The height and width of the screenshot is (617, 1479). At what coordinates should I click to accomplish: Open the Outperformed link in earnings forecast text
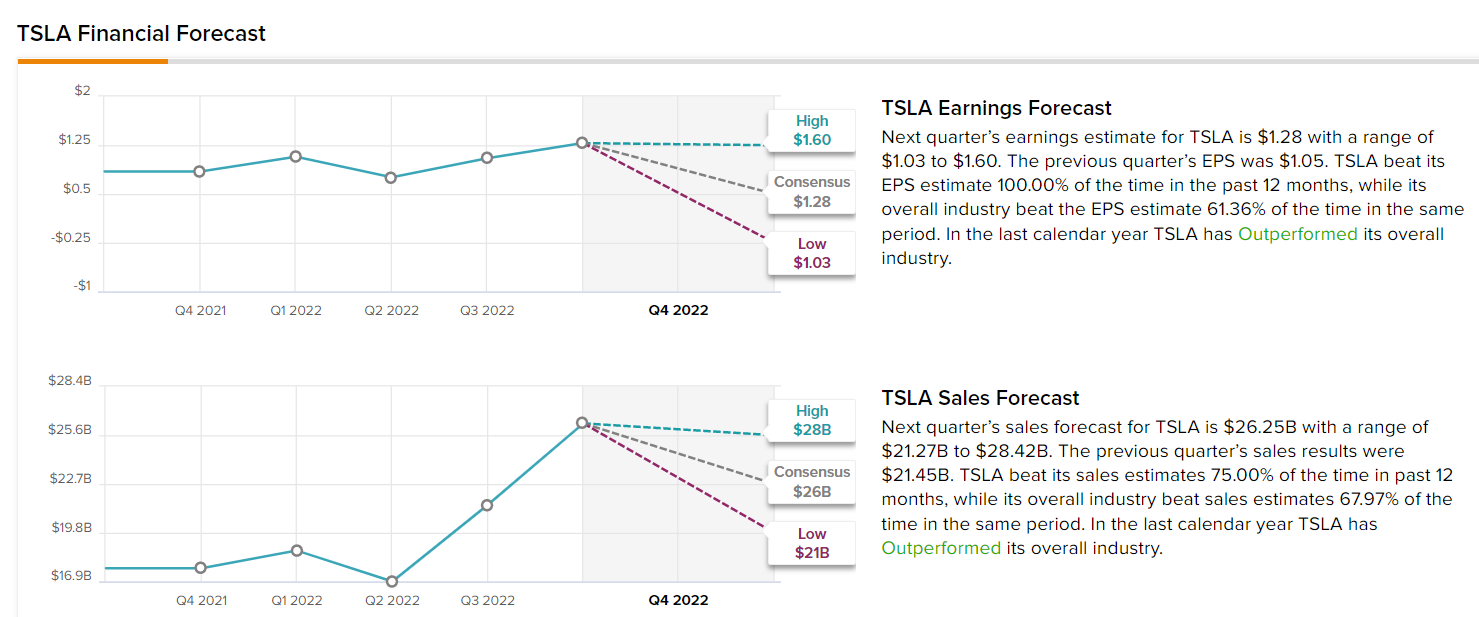click(1297, 234)
